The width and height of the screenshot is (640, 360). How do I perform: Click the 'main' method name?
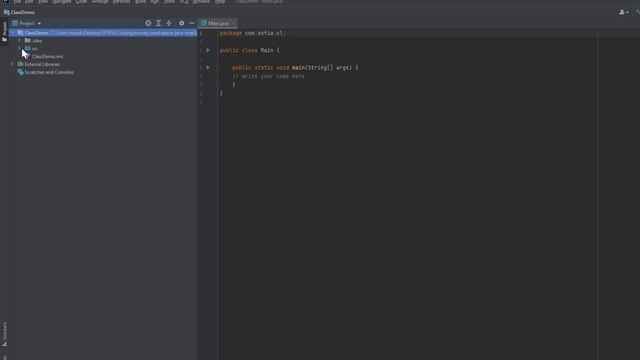tap(298, 67)
